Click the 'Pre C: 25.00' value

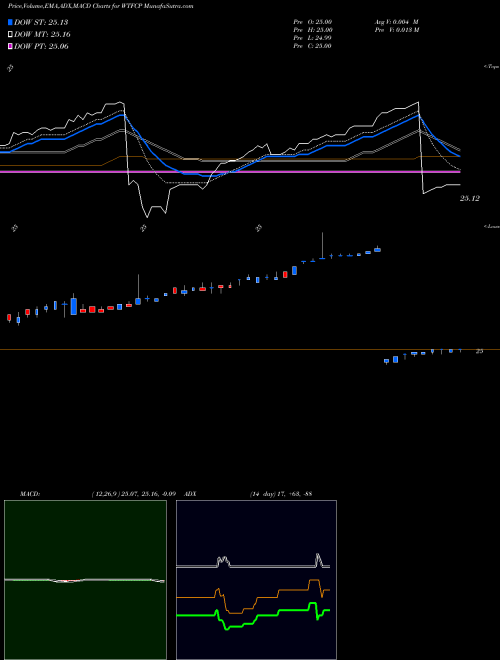pyautogui.click(x=312, y=46)
